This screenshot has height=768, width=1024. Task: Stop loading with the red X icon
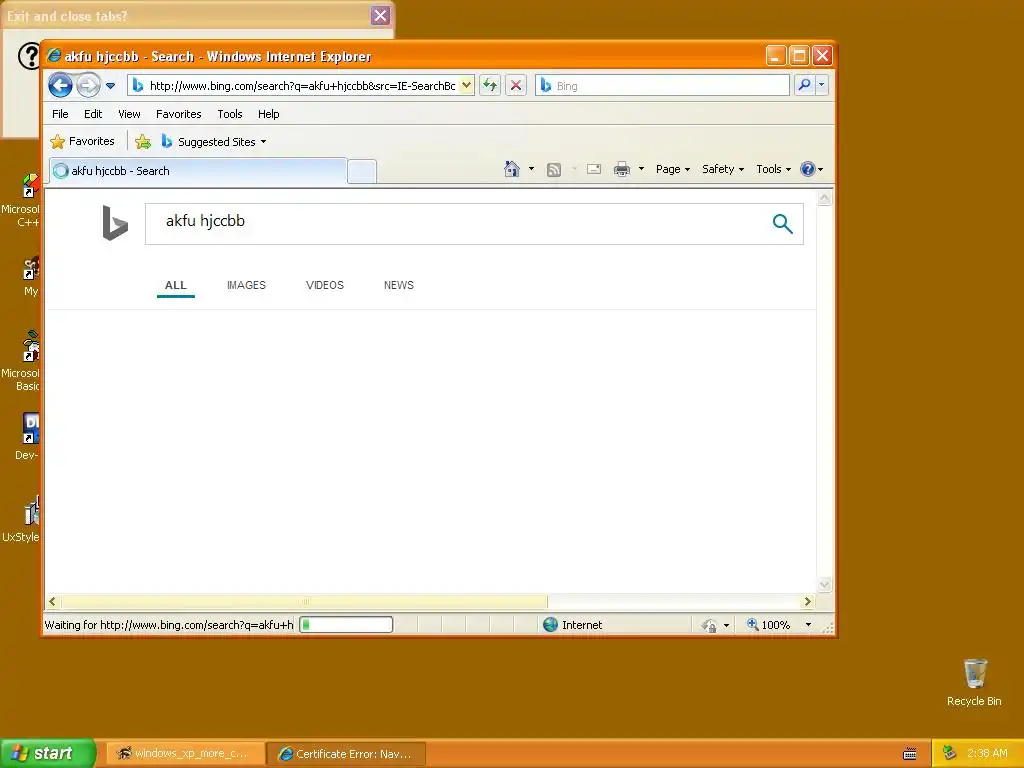tap(516, 85)
